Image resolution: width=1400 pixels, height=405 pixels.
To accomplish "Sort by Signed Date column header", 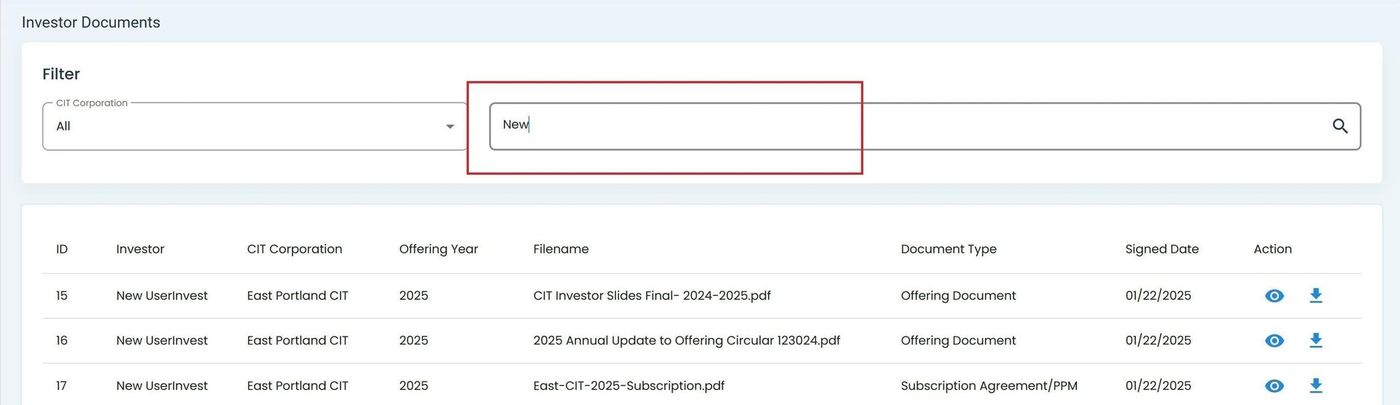I will (x=1161, y=249).
